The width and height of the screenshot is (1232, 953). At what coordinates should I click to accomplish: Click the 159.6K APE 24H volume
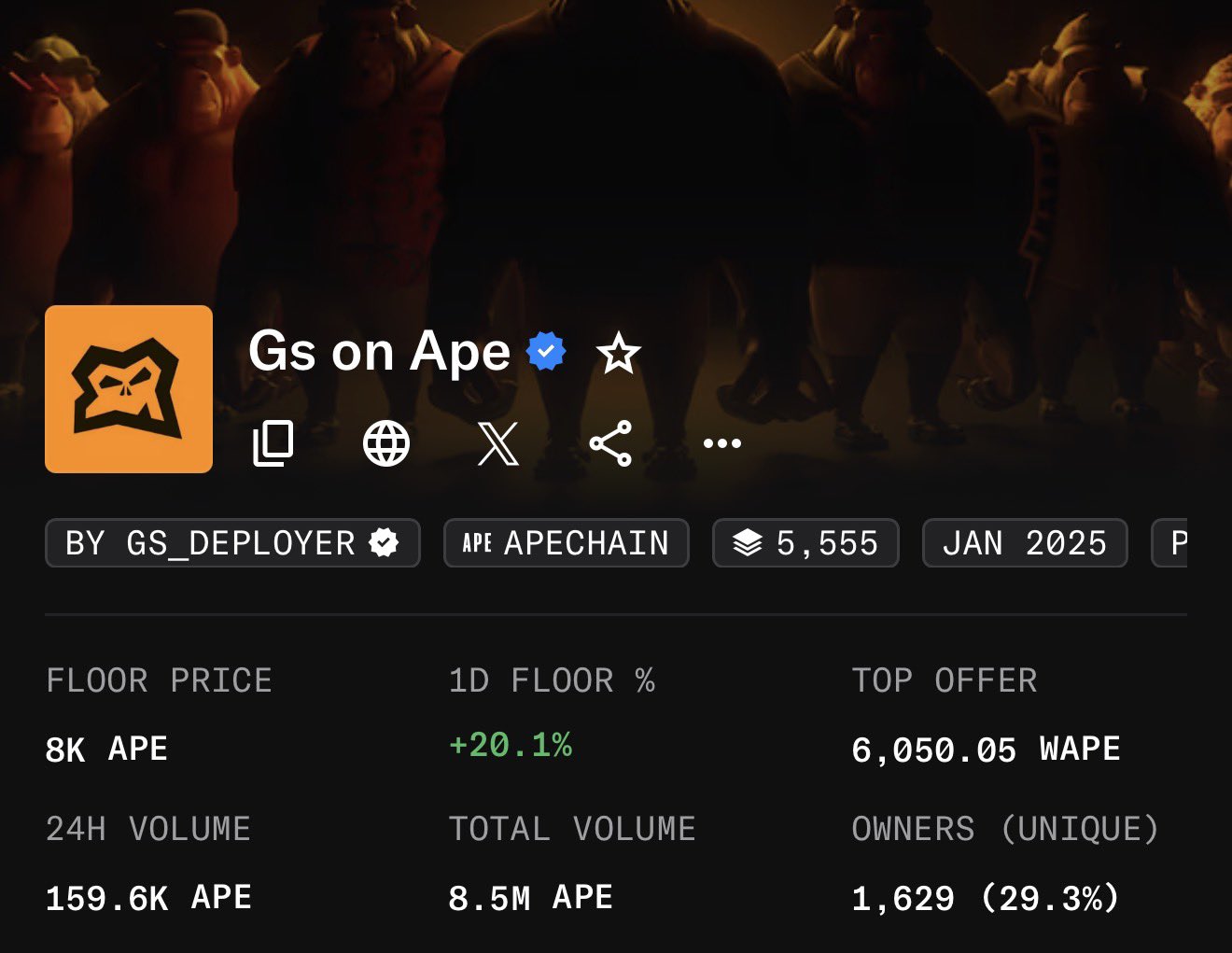click(148, 898)
